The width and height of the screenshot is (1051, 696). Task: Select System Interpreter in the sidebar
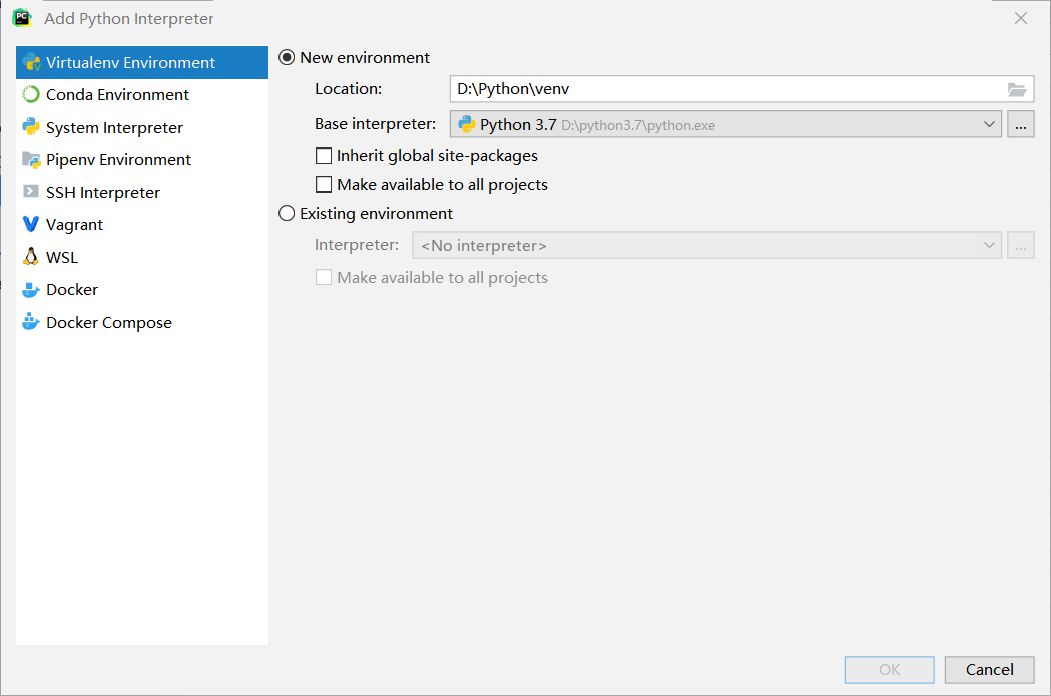click(142, 127)
